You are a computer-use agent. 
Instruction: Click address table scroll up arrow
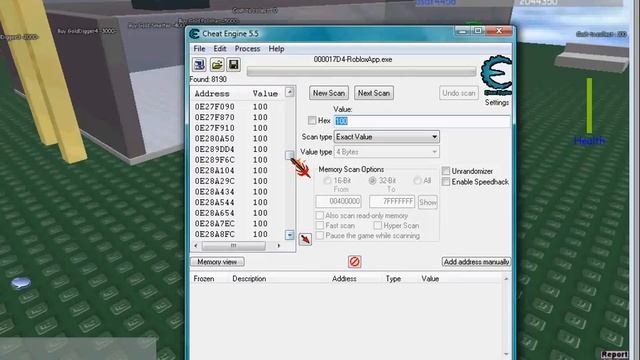[x=506, y=279]
